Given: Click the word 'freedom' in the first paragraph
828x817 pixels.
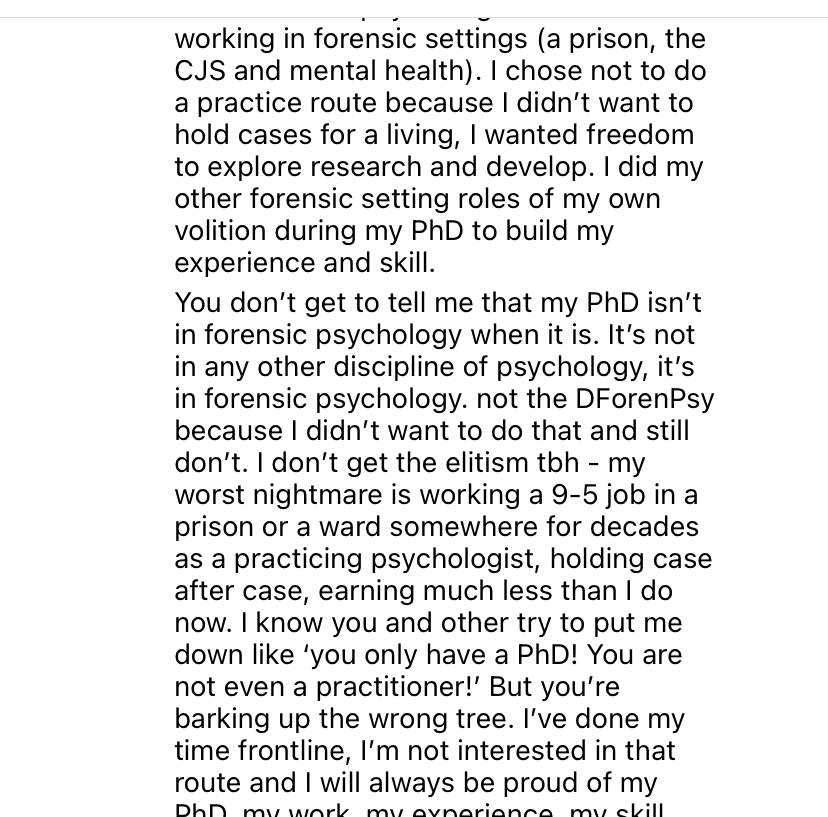Looking at the screenshot, I should tap(640, 134).
